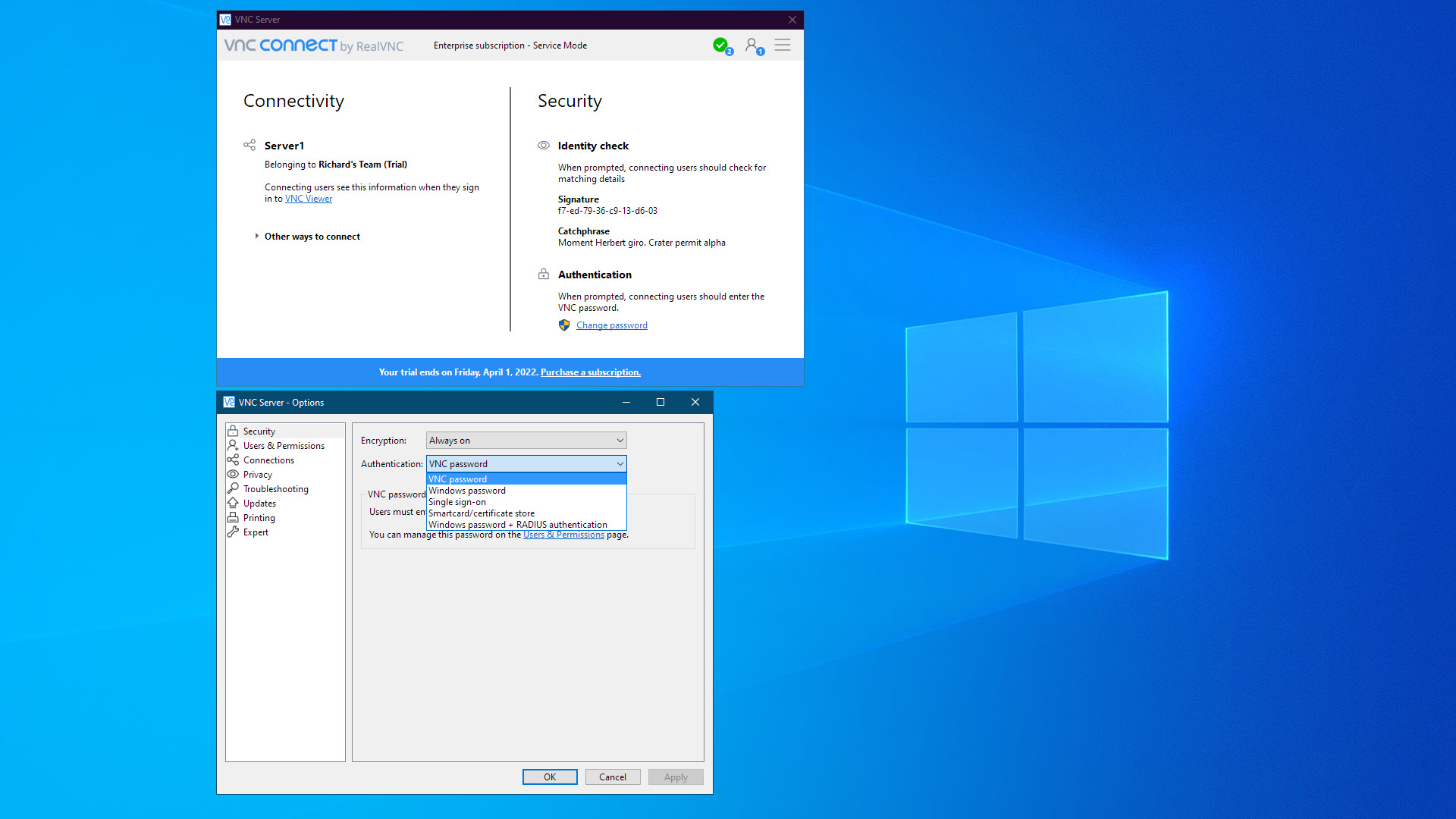Viewport: 1456px width, 819px height.
Task: Choose VNC password in the authentication list
Action: [x=526, y=479]
